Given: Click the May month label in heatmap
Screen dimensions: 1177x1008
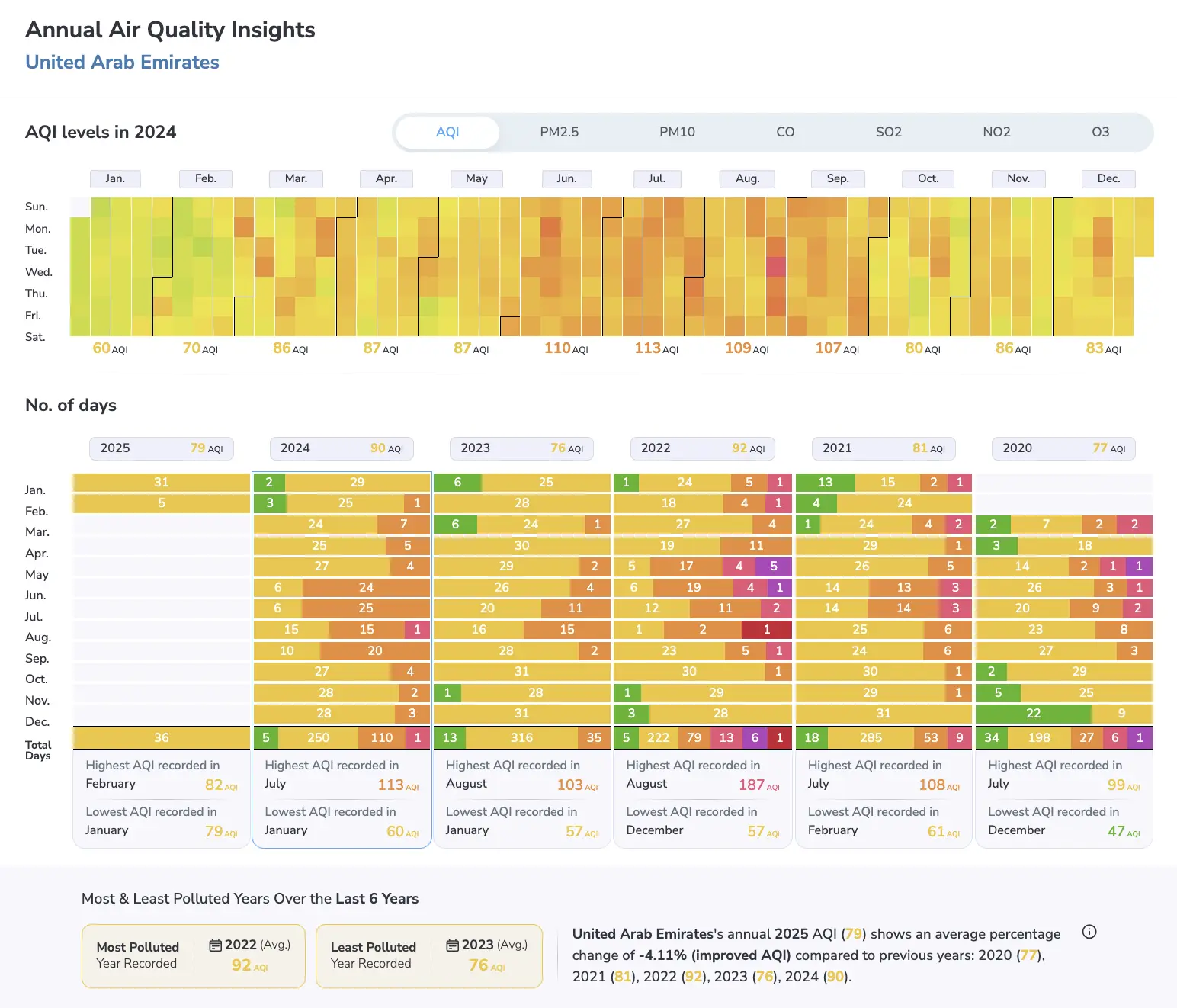Looking at the screenshot, I should (476, 178).
